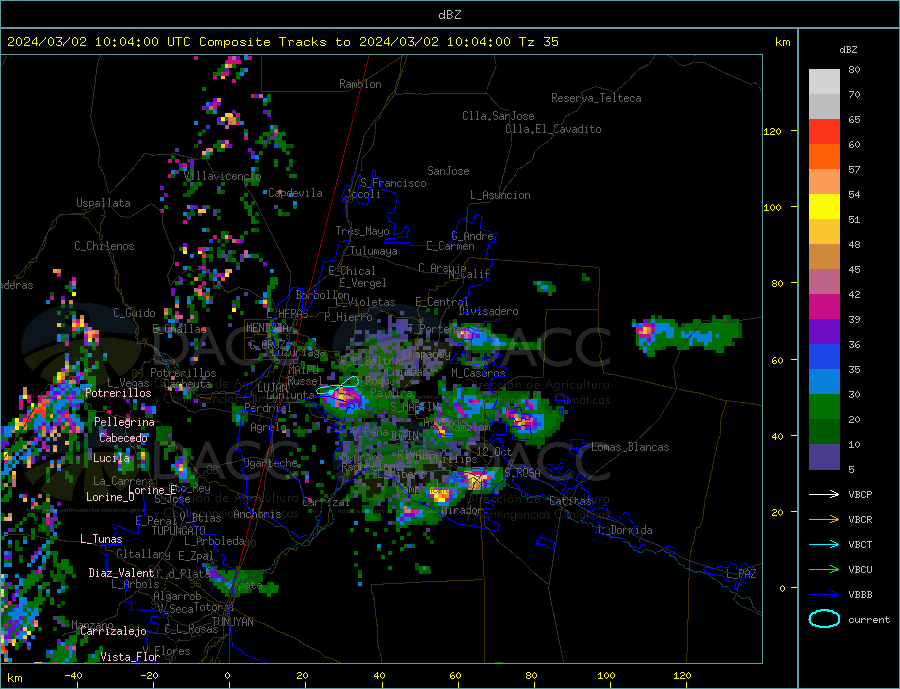Click the 'Uspallata' map label
900x689 pixels.
(x=103, y=203)
